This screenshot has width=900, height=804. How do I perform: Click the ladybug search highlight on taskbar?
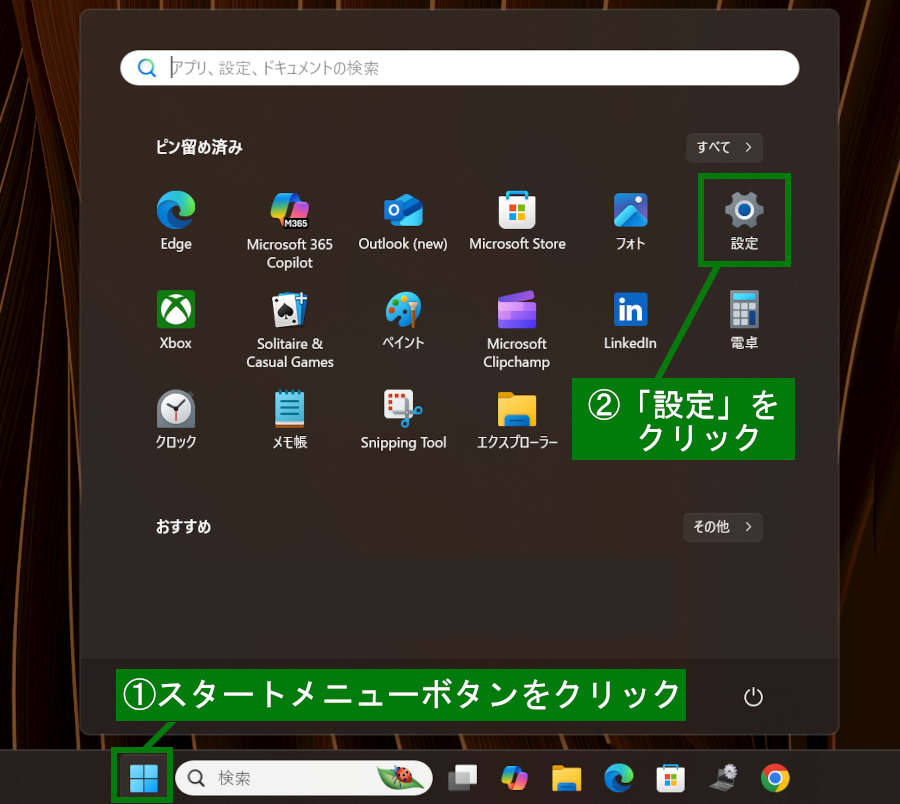pyautogui.click(x=400, y=777)
